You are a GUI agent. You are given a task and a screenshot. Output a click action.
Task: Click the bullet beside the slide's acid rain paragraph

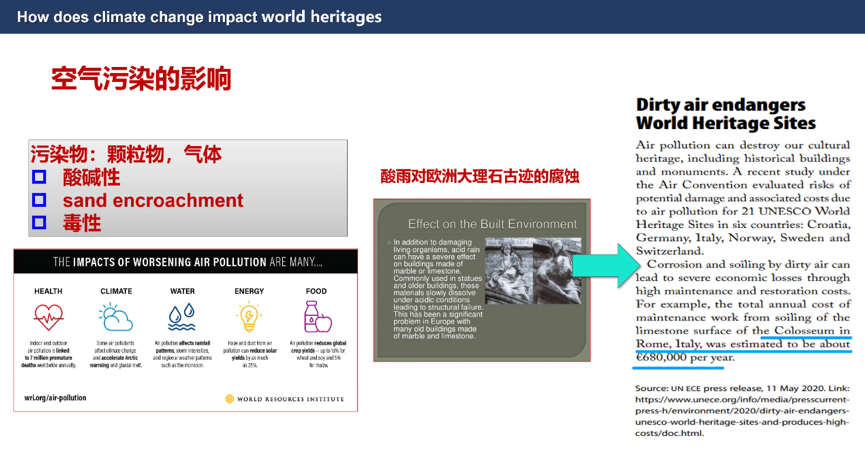[x=388, y=243]
